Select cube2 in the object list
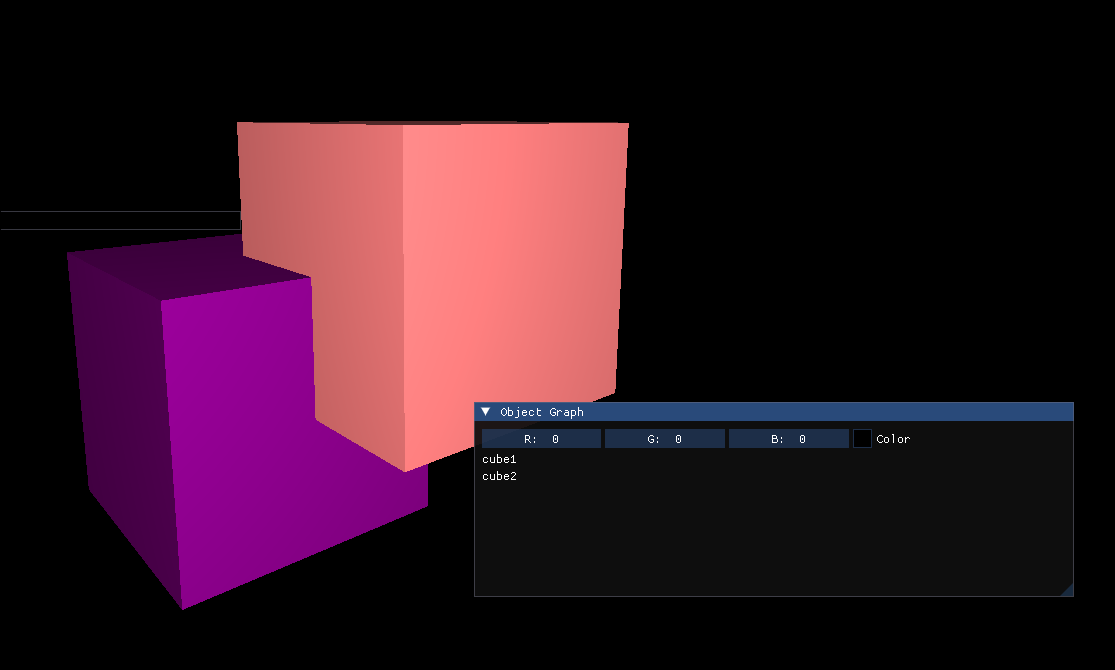 click(499, 476)
